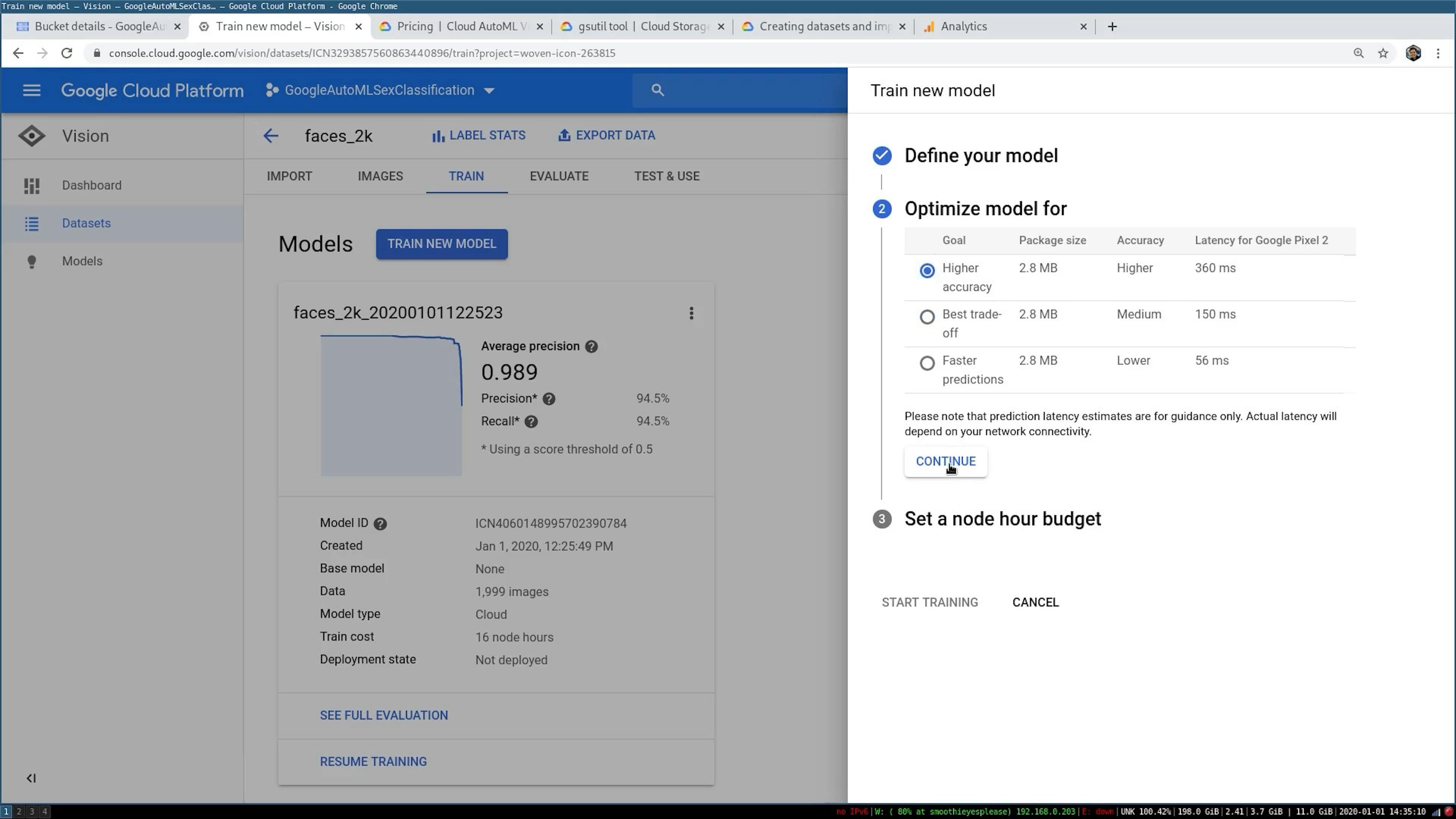Screen dimensions: 1456x819
Task: Open SEE FULL EVALUATION link
Action: [x=384, y=715]
